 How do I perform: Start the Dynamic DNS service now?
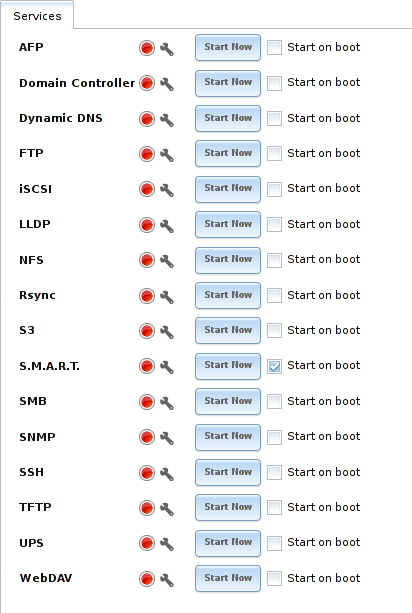pyautogui.click(x=228, y=118)
